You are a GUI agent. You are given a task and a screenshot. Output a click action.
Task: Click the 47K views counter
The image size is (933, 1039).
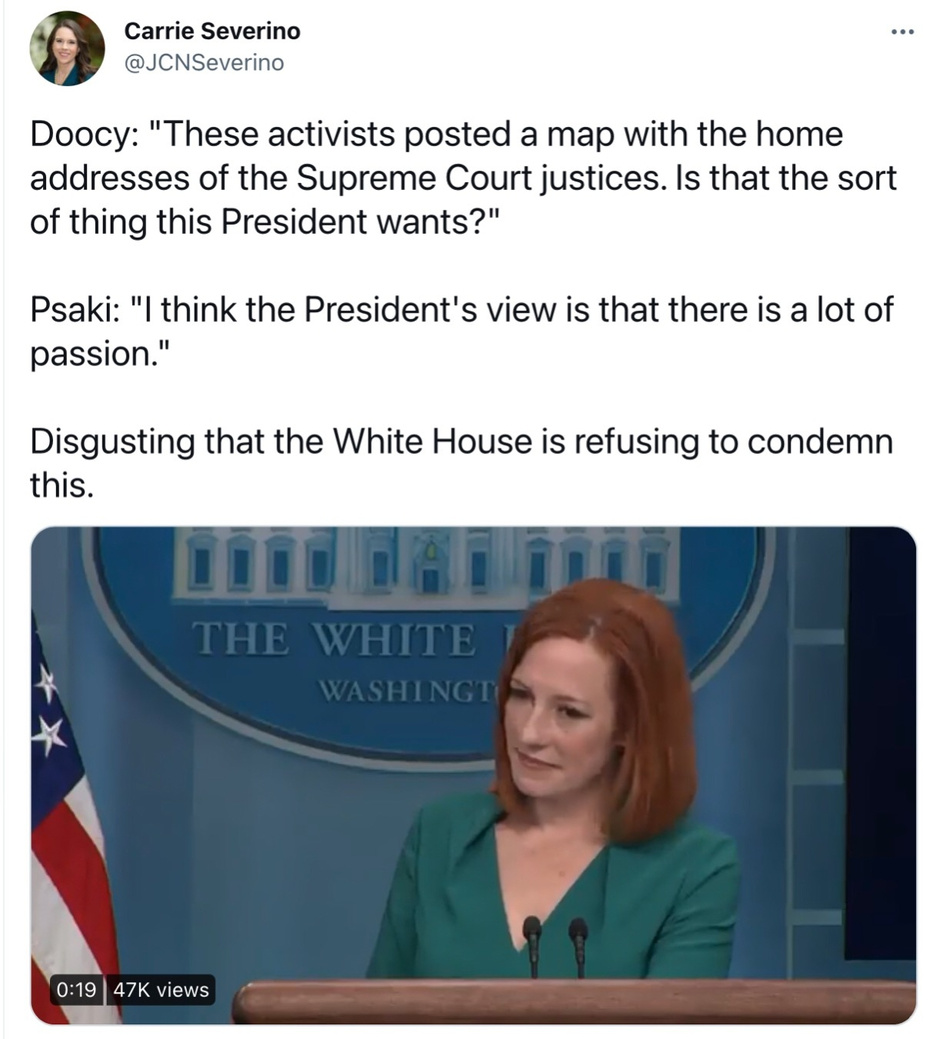tap(161, 990)
